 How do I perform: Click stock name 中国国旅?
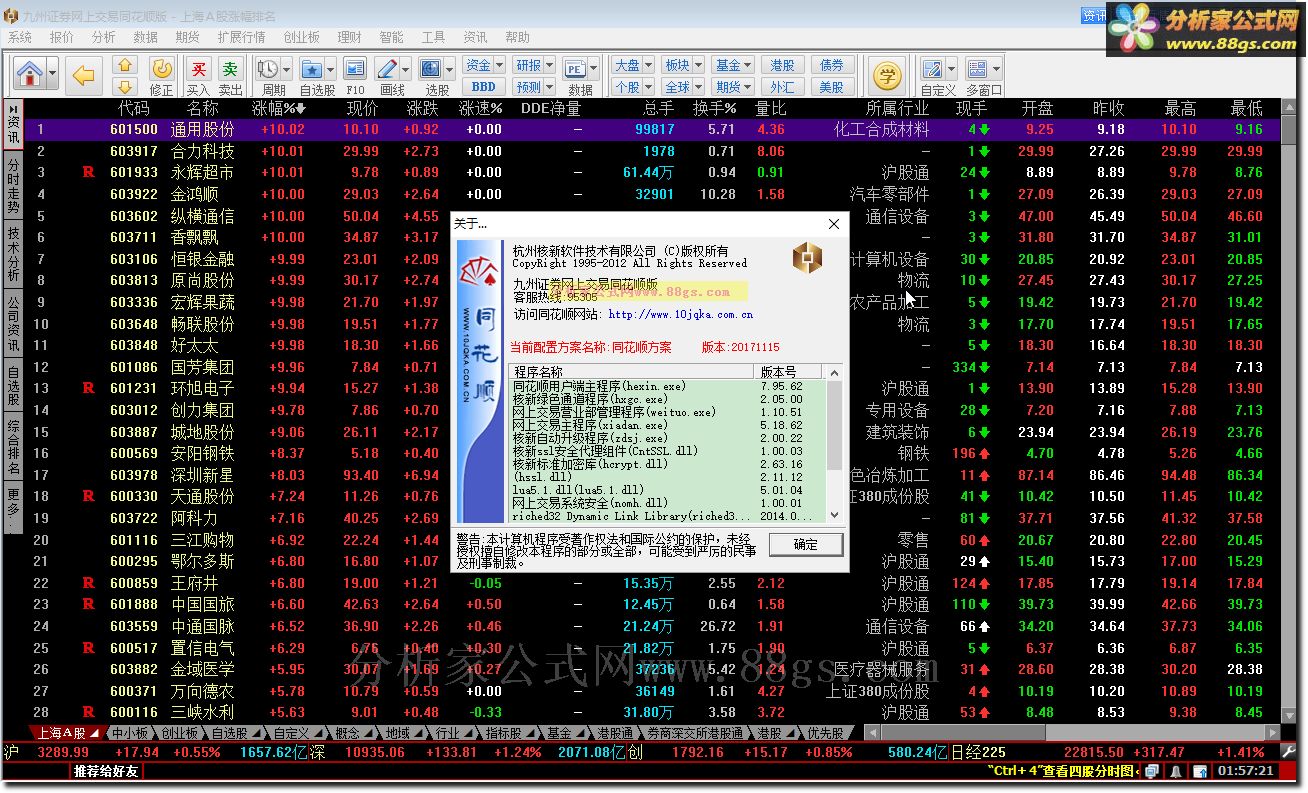[202, 604]
